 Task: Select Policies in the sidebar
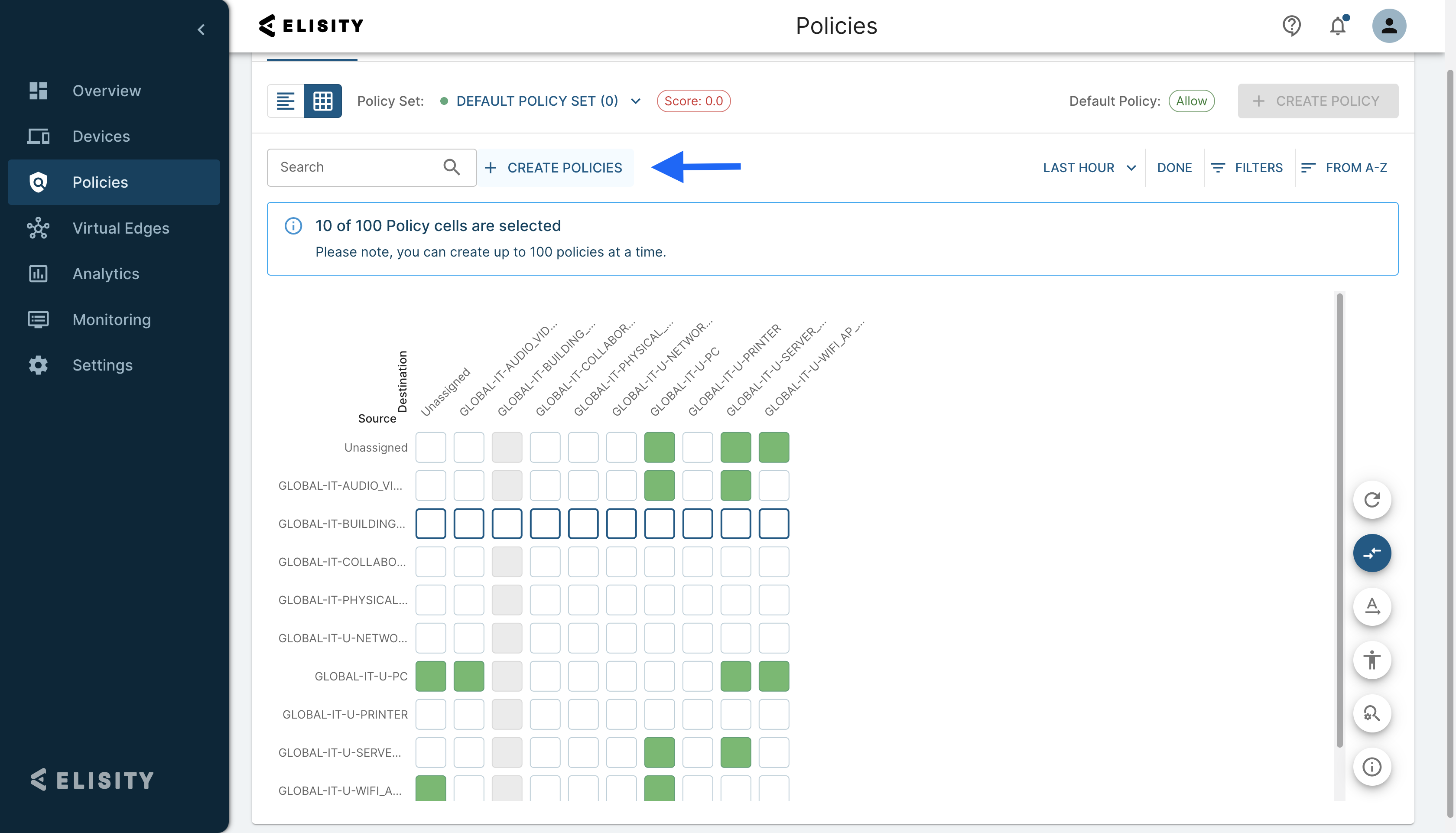(114, 182)
